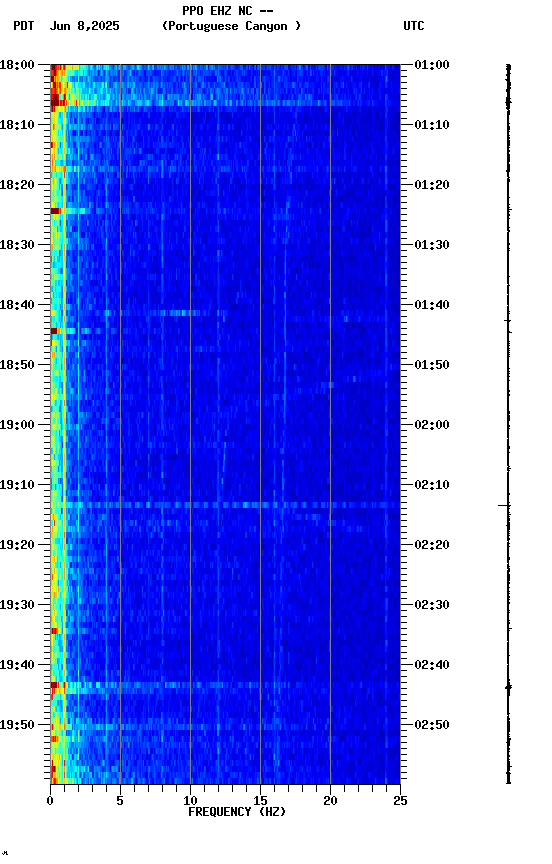Click the 20 Hz frequency axis label
The height and width of the screenshot is (864, 552).
(x=330, y=801)
